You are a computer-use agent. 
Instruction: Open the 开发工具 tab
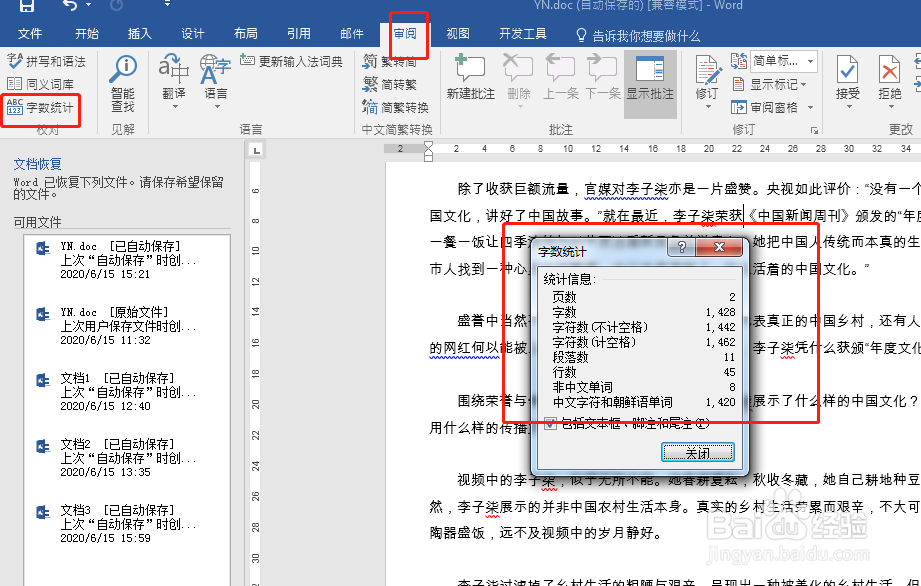point(522,34)
